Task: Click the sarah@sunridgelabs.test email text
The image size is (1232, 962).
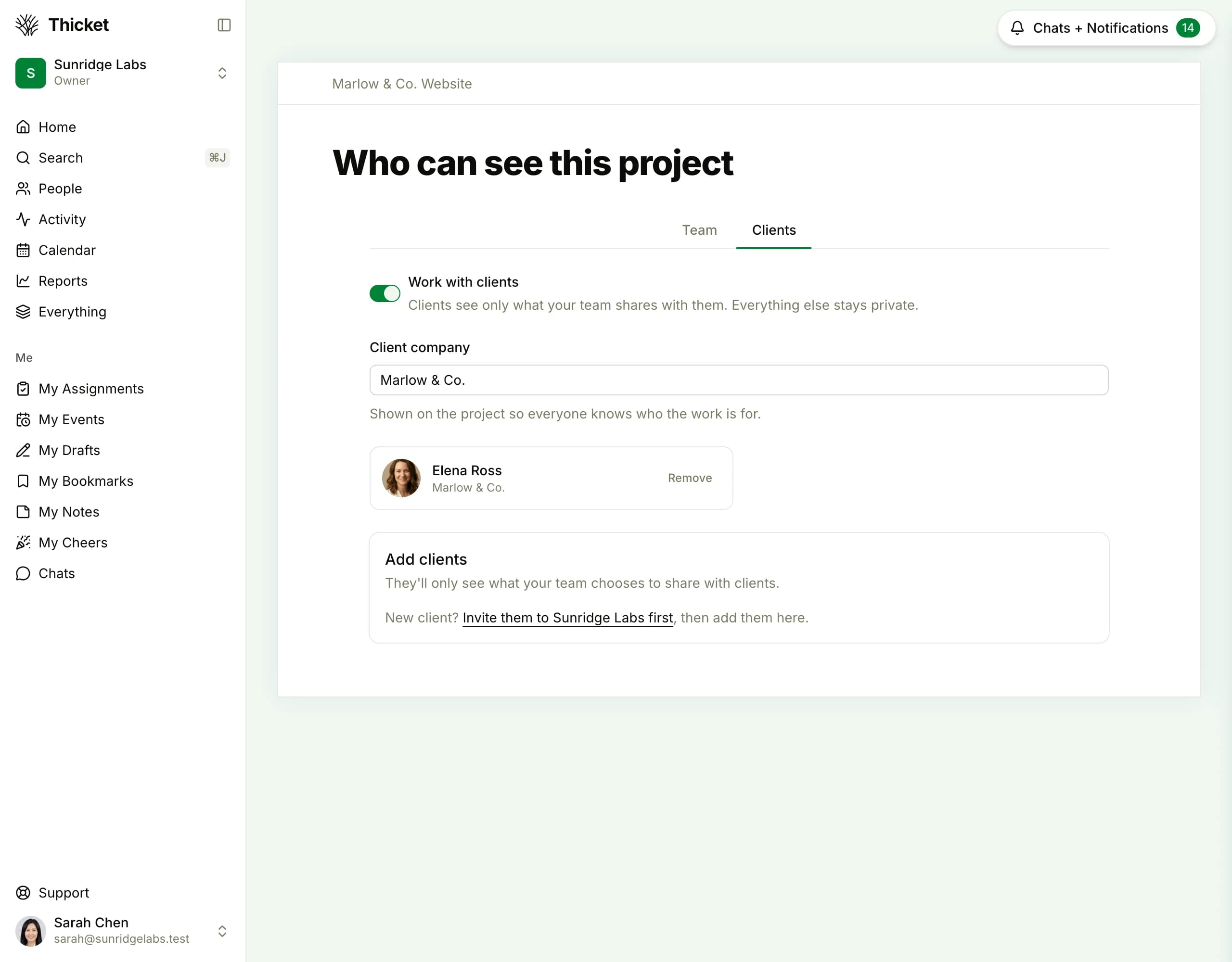Action: (x=121, y=939)
